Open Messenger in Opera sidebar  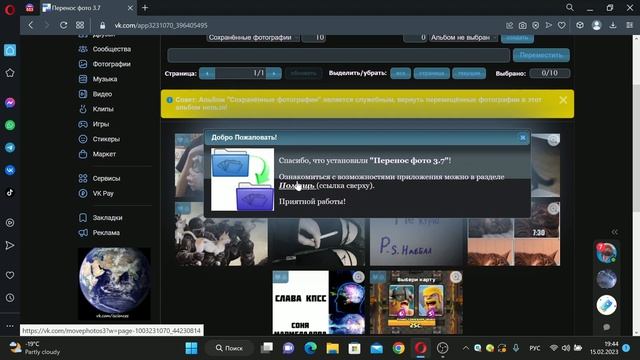10,102
